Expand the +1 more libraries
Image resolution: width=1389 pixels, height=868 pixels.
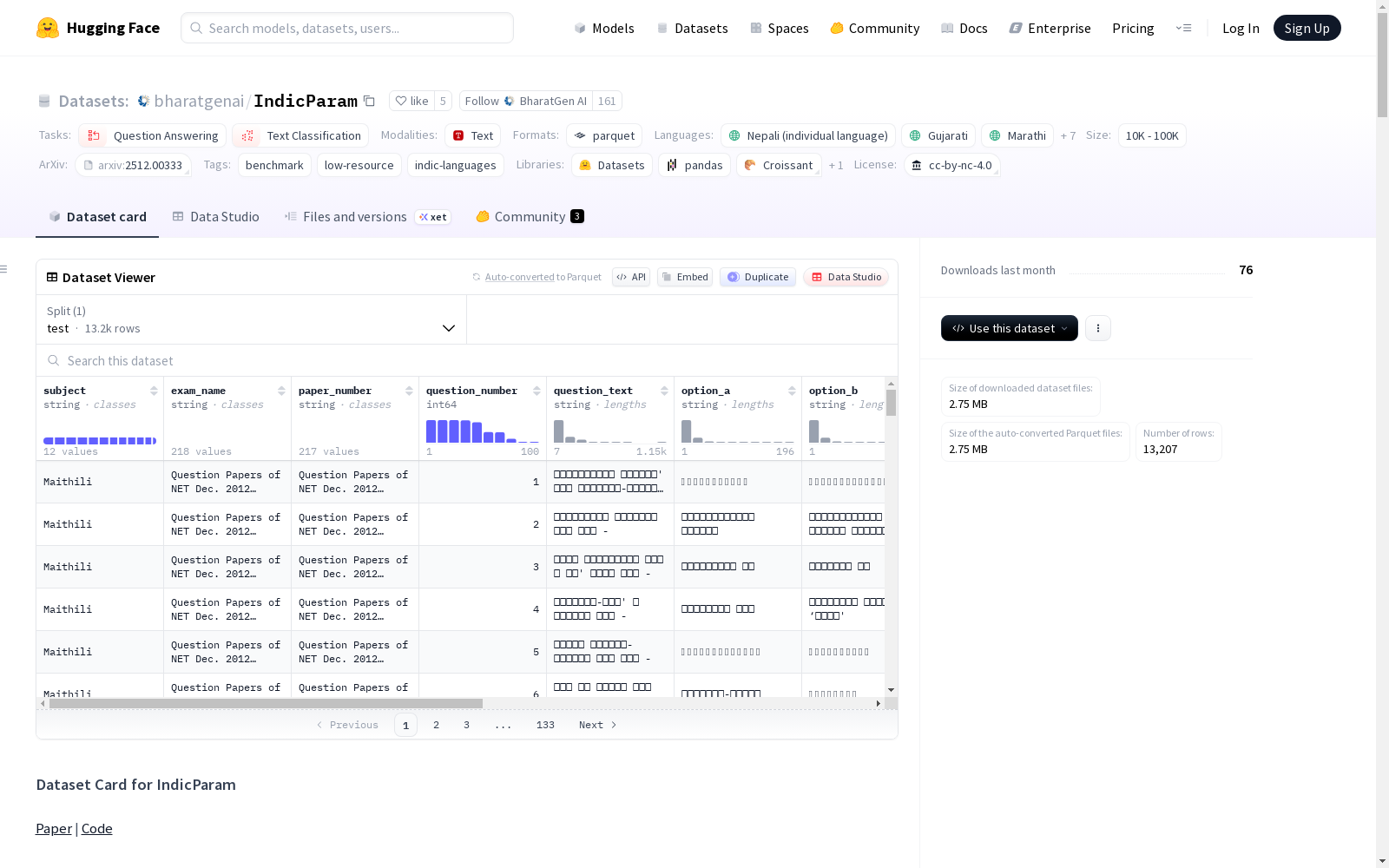point(836,165)
